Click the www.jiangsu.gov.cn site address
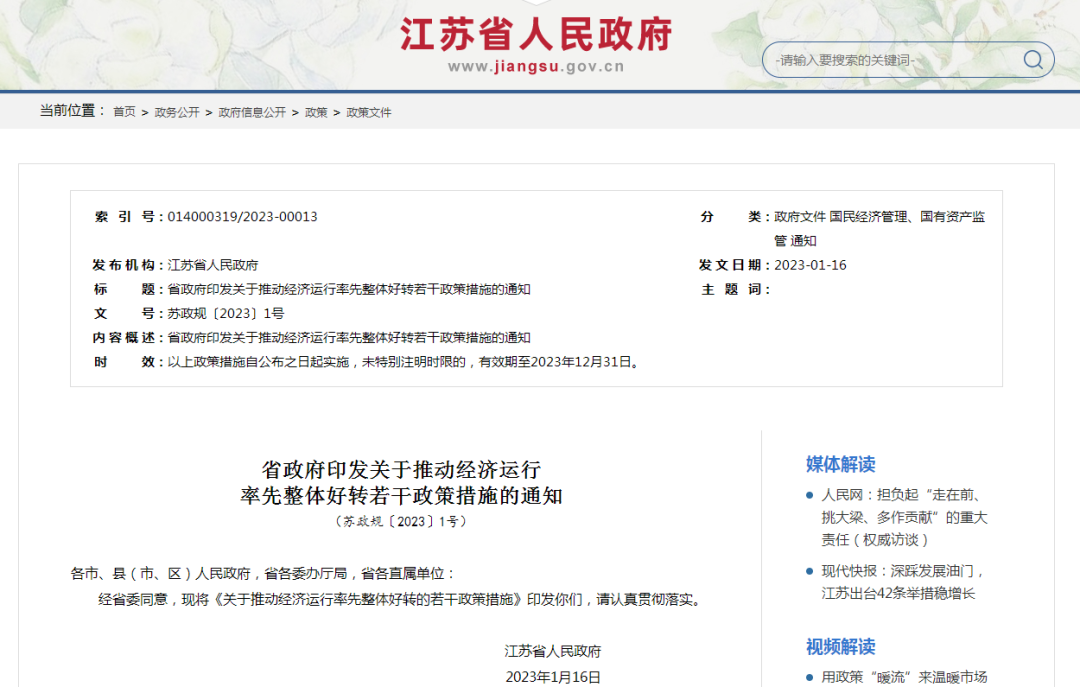 tap(536, 67)
